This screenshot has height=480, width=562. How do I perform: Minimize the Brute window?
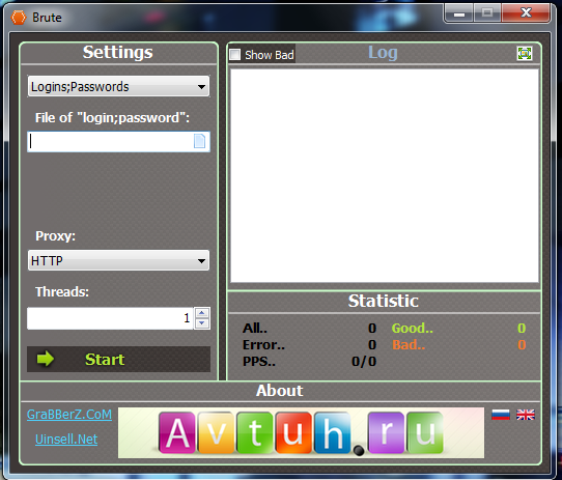pos(459,14)
